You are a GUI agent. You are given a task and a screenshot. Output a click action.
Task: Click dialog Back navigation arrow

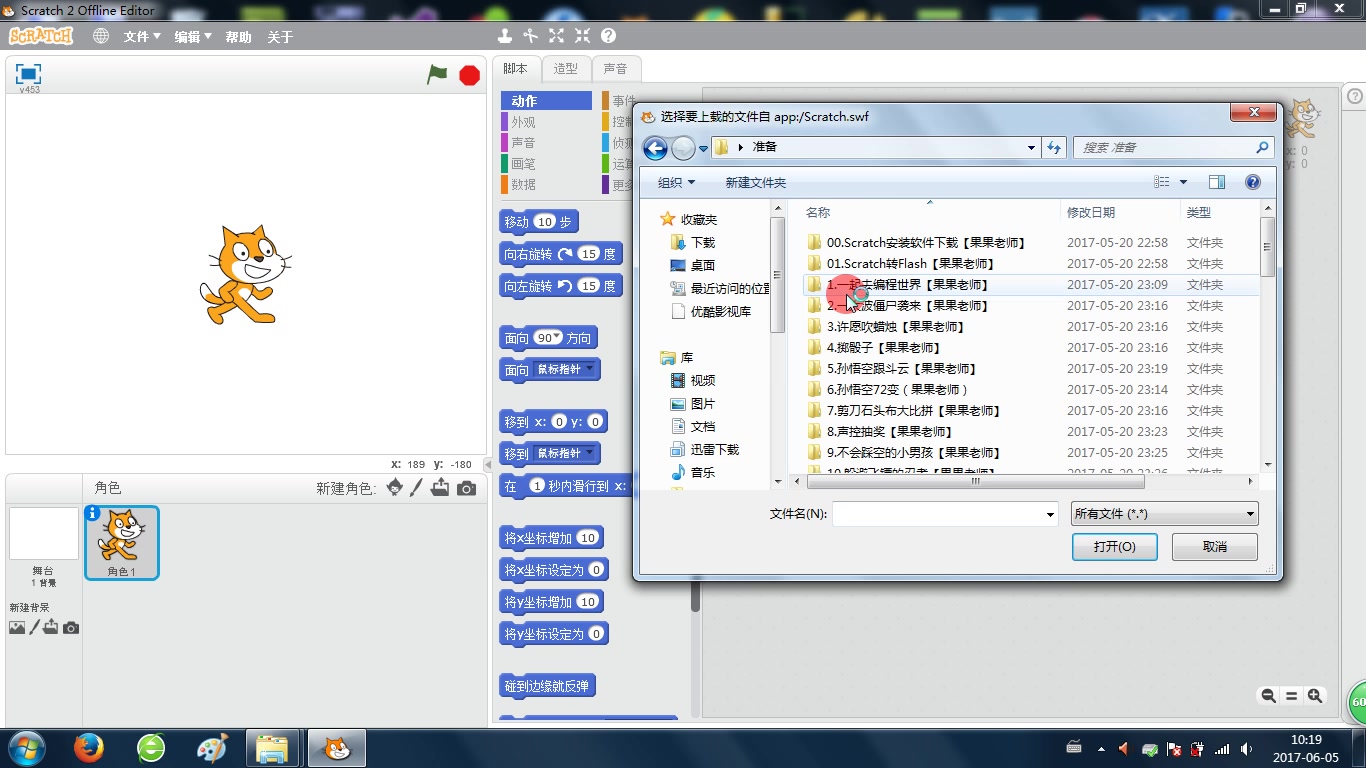655,148
